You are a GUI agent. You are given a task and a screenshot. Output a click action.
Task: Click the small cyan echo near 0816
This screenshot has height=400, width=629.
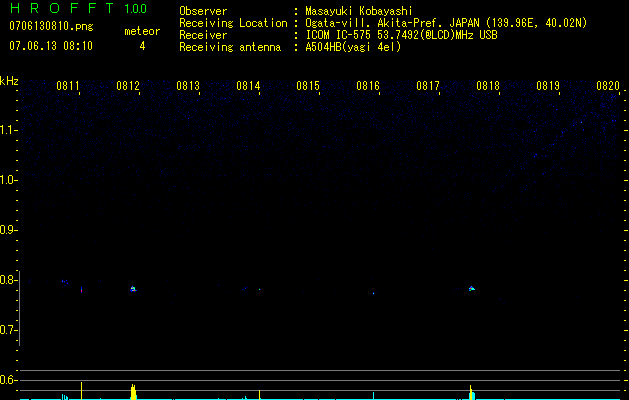(373, 293)
